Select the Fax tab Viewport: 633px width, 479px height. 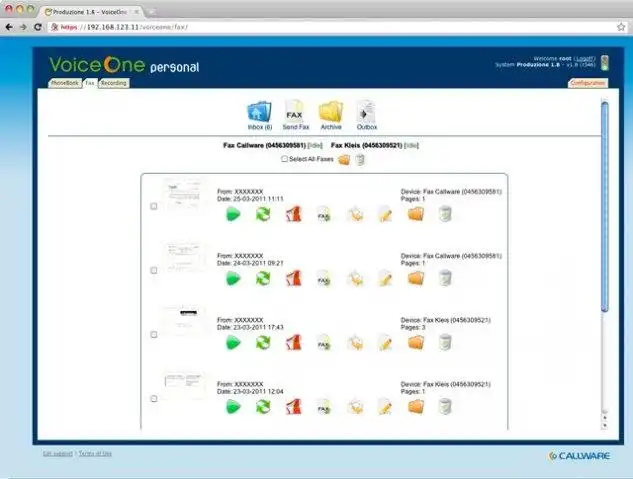click(x=90, y=83)
